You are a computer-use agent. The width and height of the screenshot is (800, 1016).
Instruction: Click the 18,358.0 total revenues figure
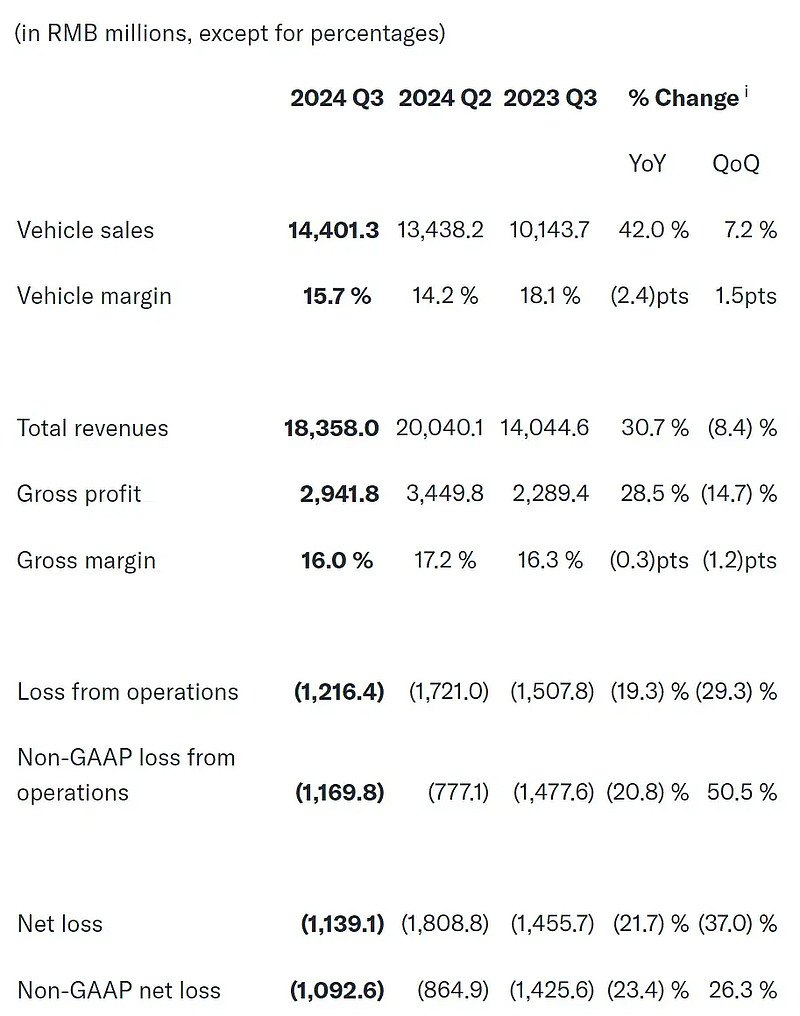pos(332,428)
